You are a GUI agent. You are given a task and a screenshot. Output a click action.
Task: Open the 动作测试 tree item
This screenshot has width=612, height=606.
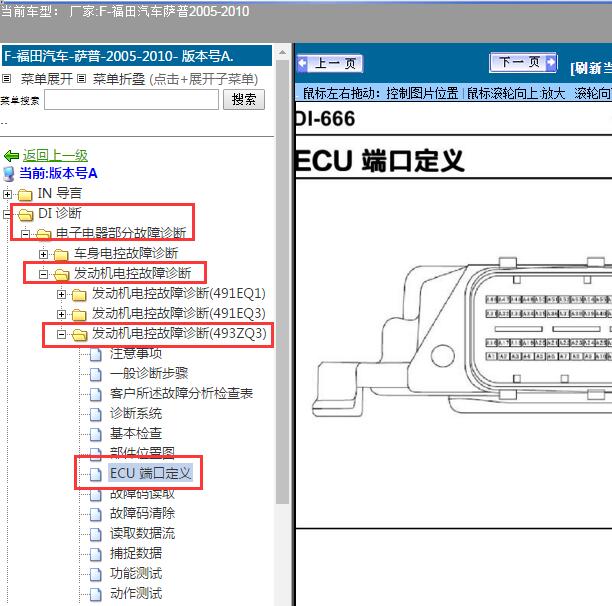[136, 593]
